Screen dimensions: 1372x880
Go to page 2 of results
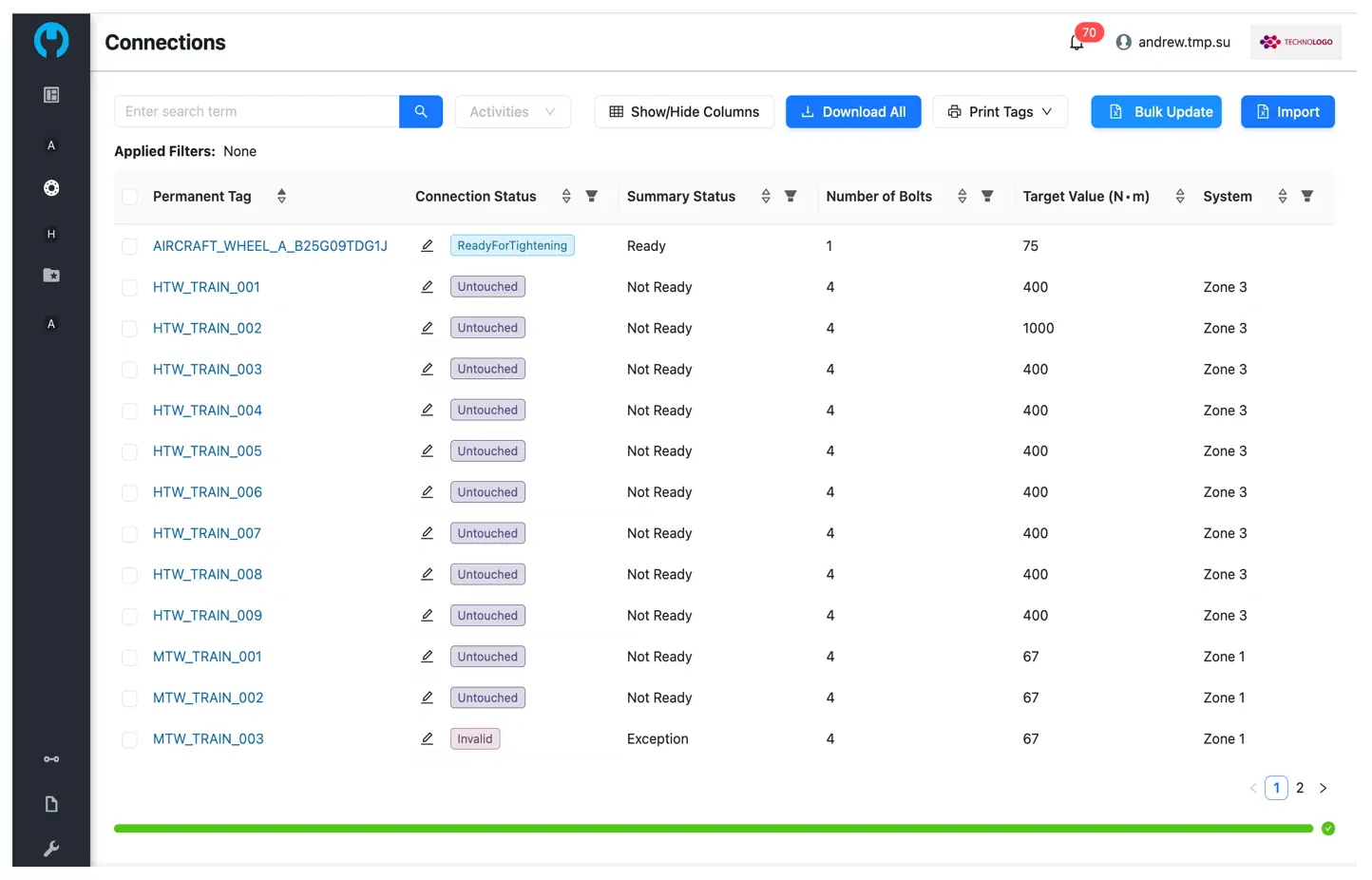[1300, 788]
